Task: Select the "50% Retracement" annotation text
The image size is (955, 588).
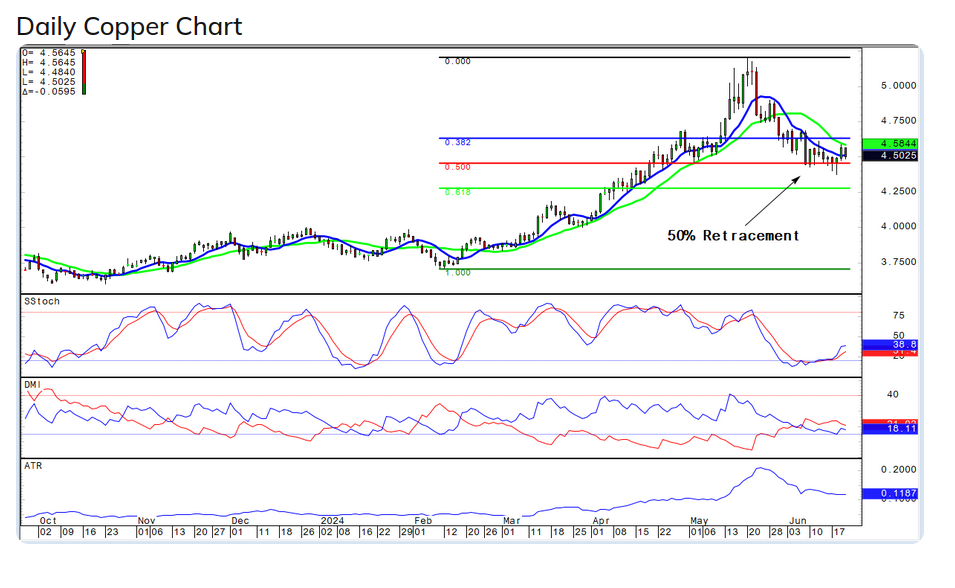Action: pos(733,236)
